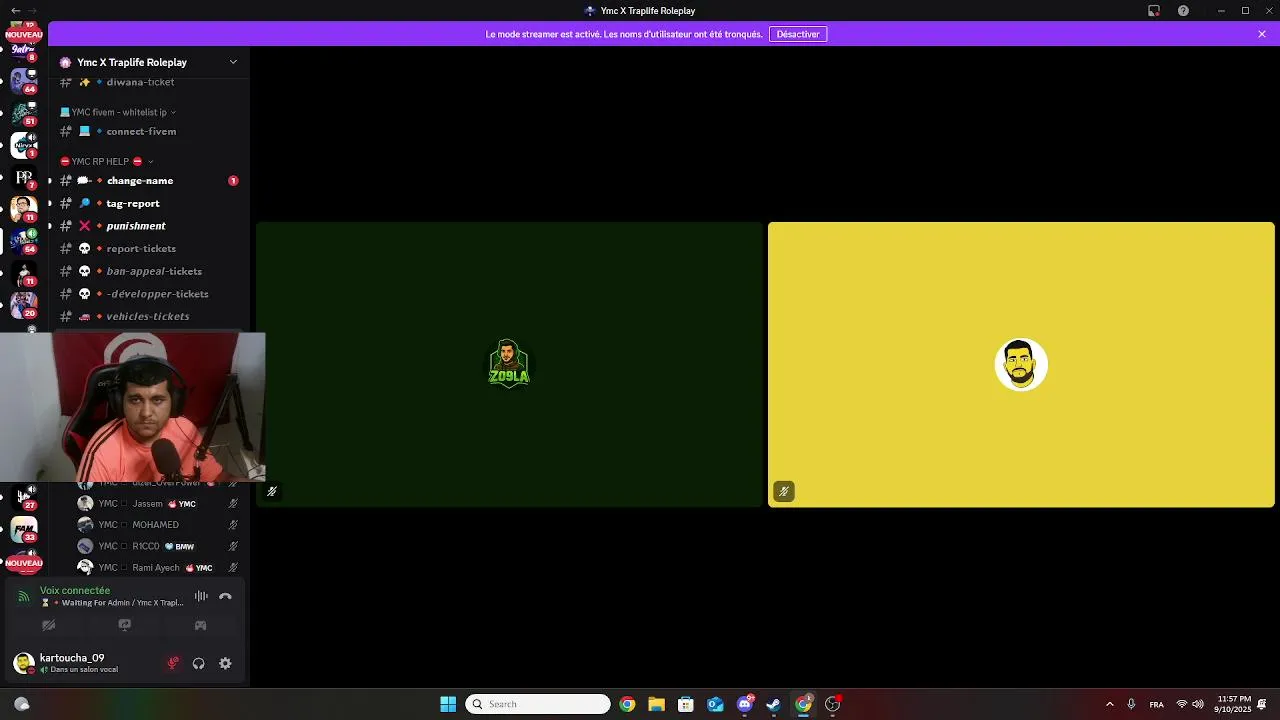Open Windows Start menu
The image size is (1280, 720).
coord(448,704)
